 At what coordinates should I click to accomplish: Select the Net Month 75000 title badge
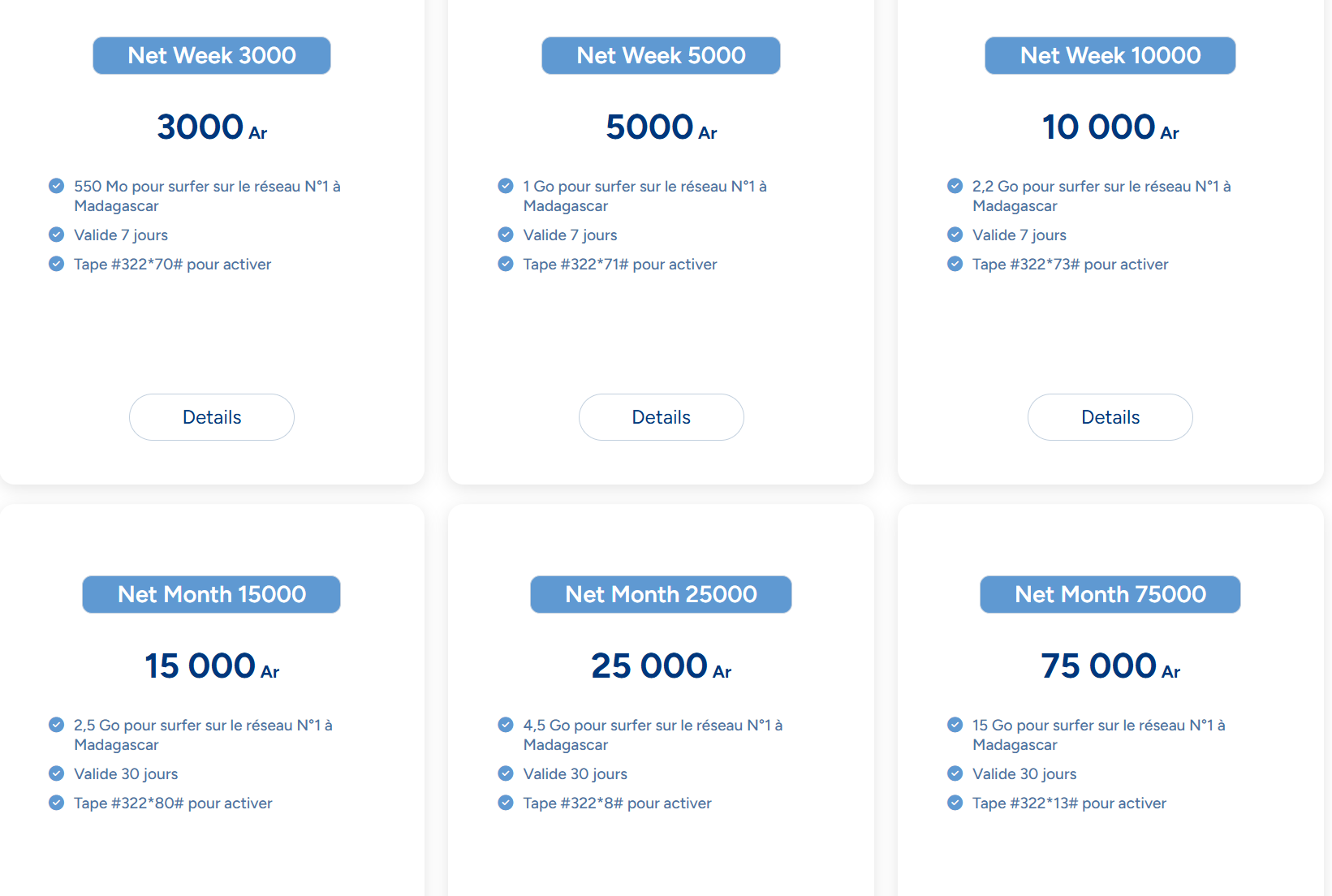point(1110,594)
